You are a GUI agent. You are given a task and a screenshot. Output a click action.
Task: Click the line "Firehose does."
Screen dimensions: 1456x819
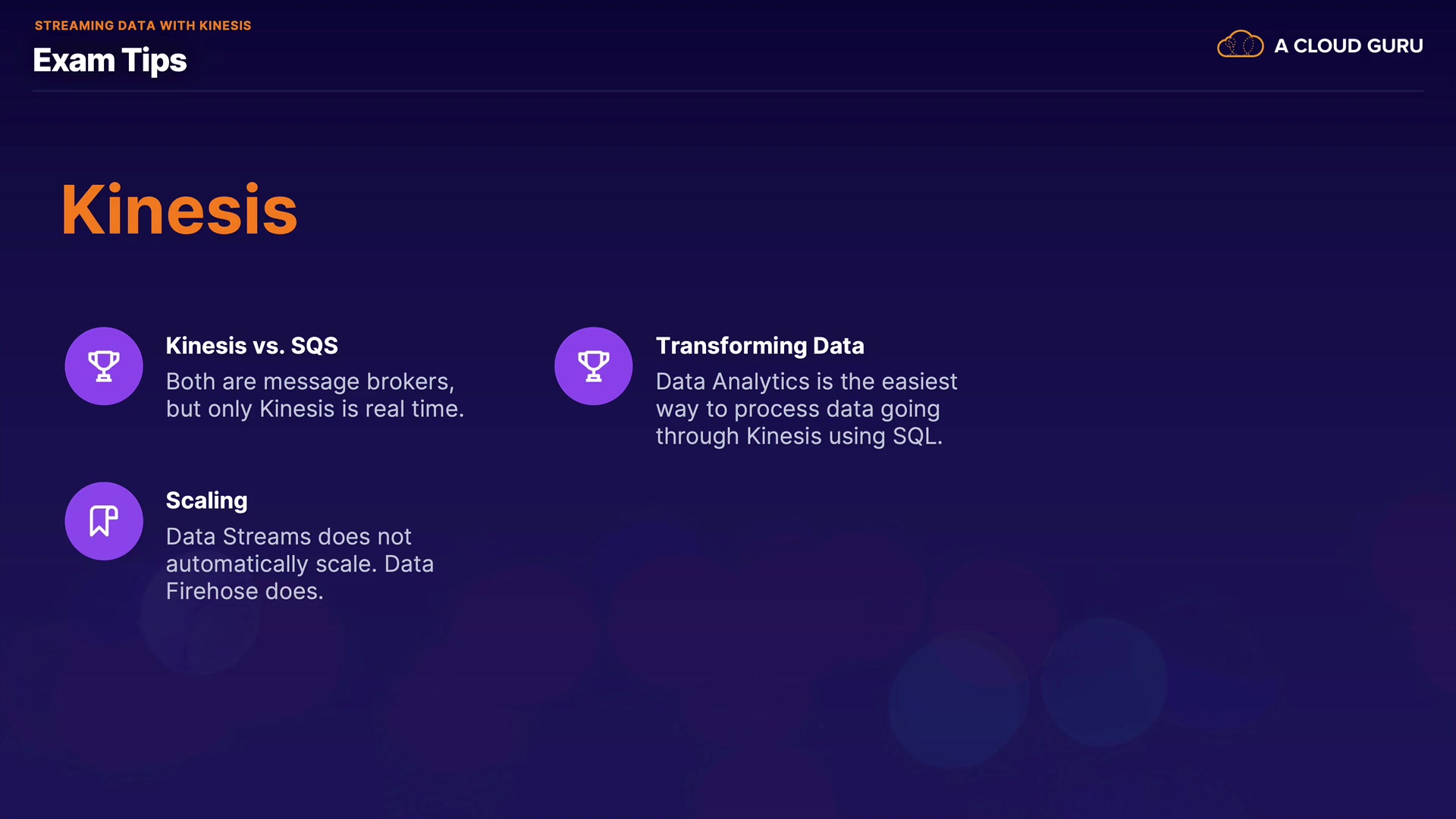244,591
